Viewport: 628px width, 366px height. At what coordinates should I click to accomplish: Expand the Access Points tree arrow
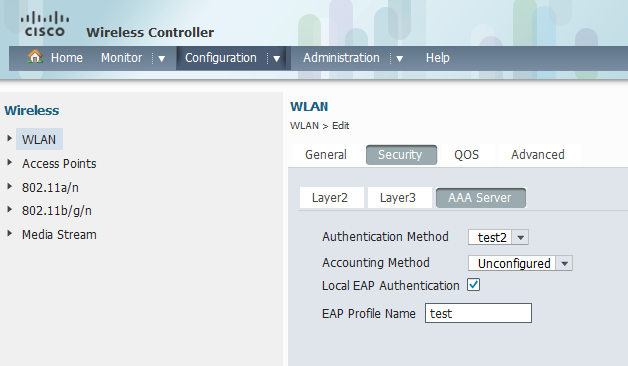tap(10, 163)
